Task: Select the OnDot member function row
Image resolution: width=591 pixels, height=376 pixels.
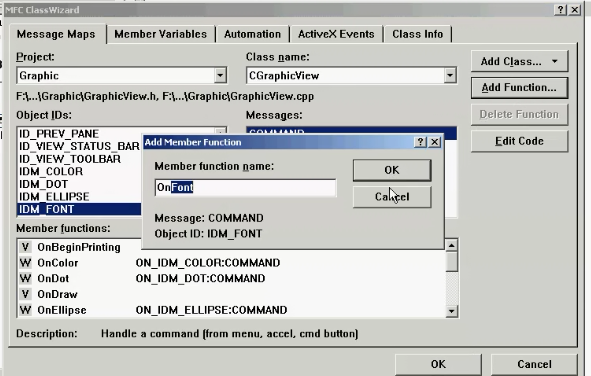Action: click(231, 278)
